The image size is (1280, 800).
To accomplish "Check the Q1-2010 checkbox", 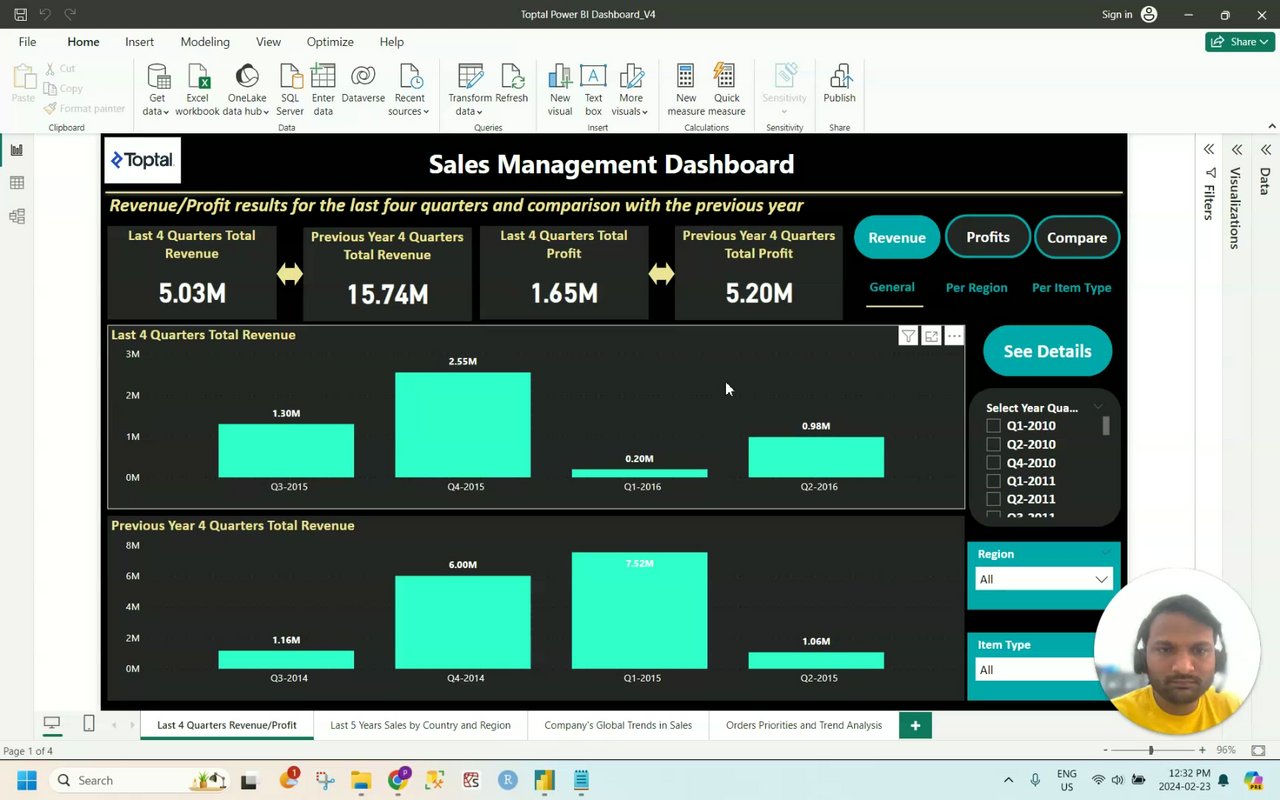I will pyautogui.click(x=993, y=426).
